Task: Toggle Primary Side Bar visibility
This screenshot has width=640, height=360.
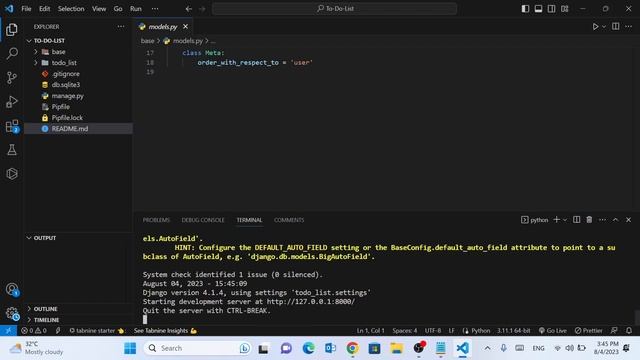Action: tap(525, 9)
